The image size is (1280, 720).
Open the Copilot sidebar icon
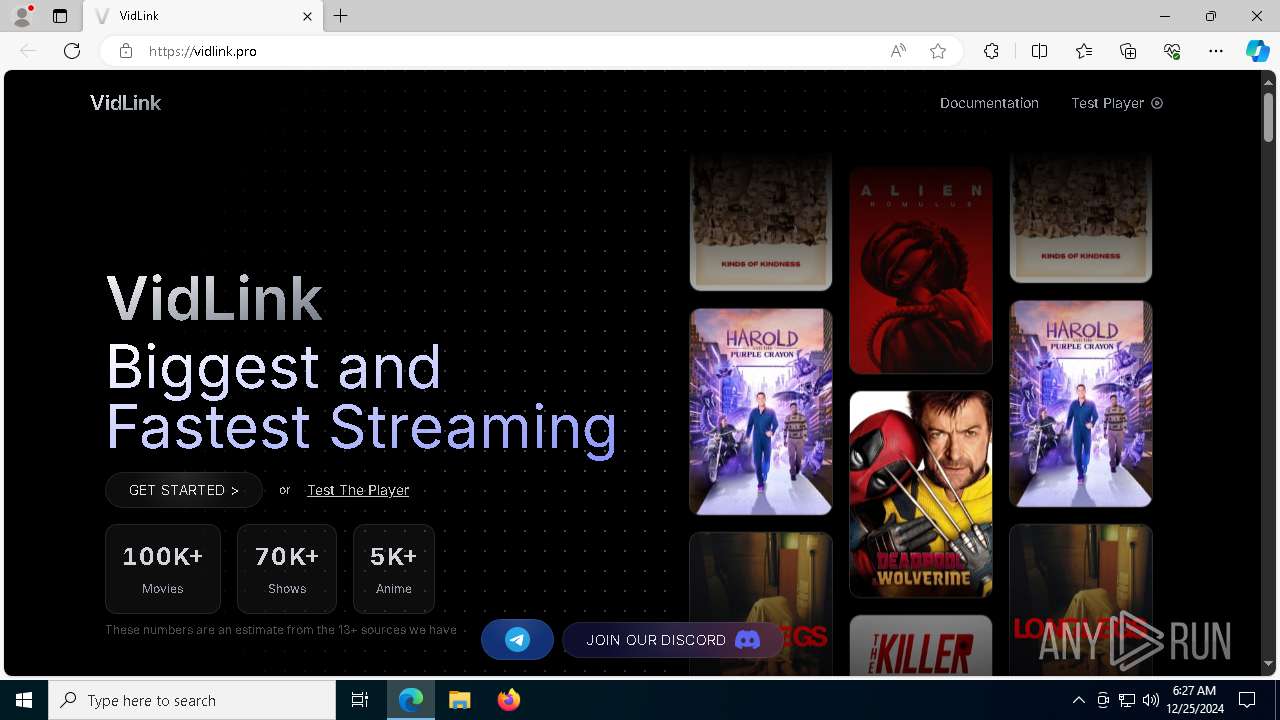[1257, 51]
